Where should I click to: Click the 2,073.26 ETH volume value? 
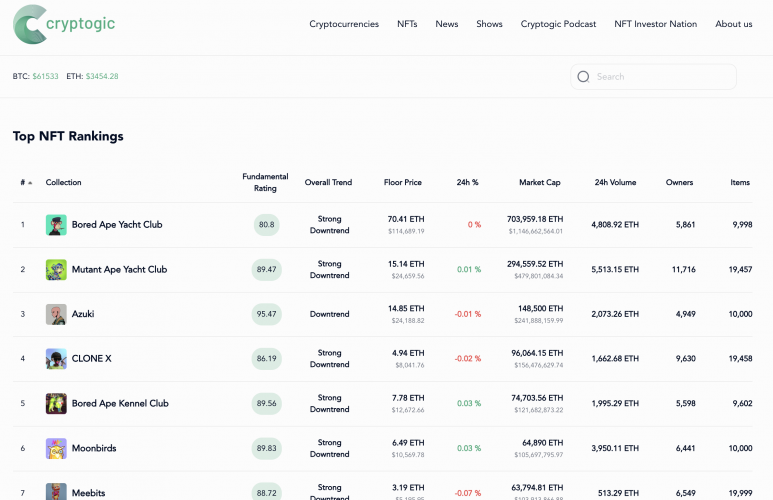pyautogui.click(x=615, y=314)
